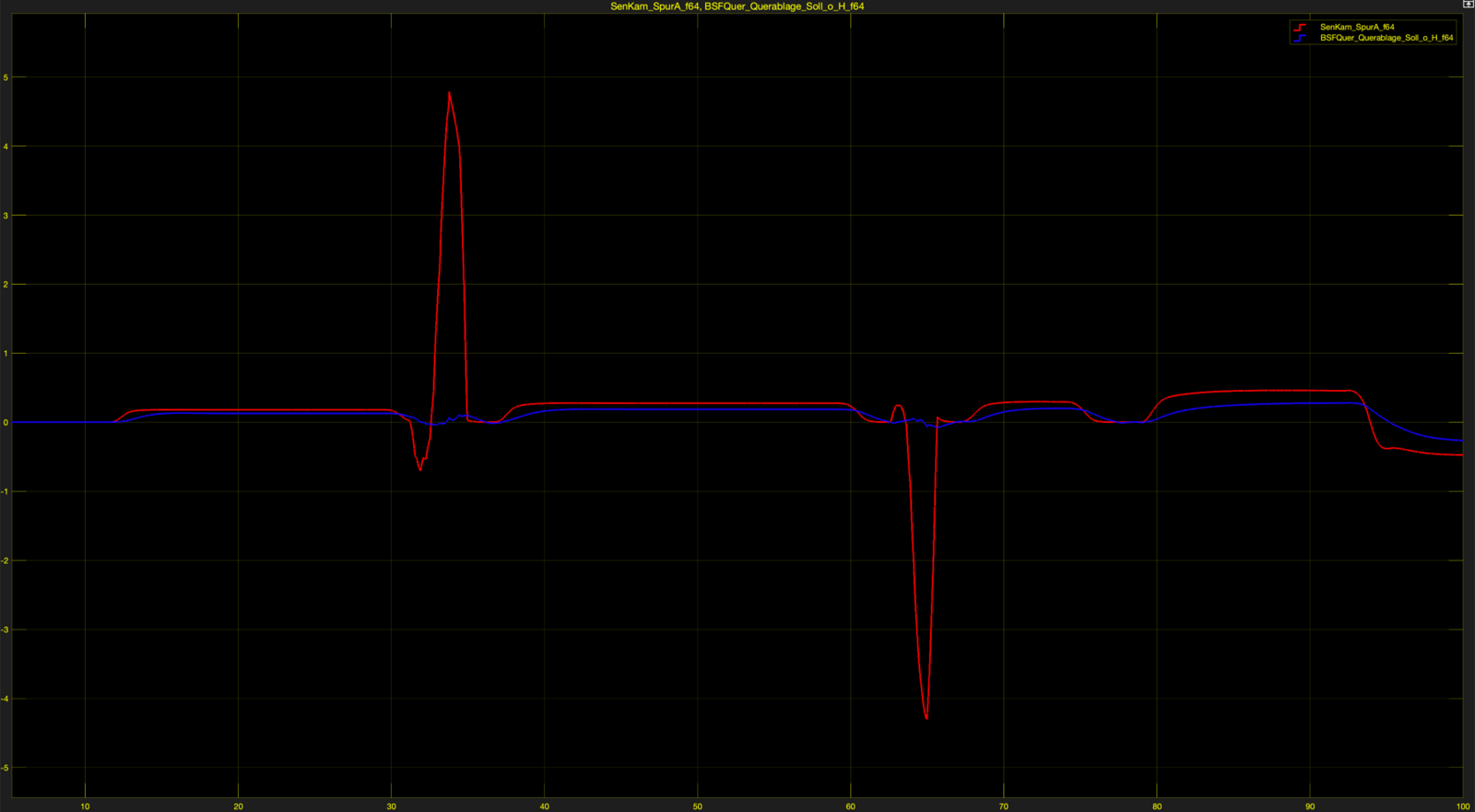Click the y-axis tick label 0
Image resolution: width=1475 pixels, height=812 pixels.
[x=6, y=423]
